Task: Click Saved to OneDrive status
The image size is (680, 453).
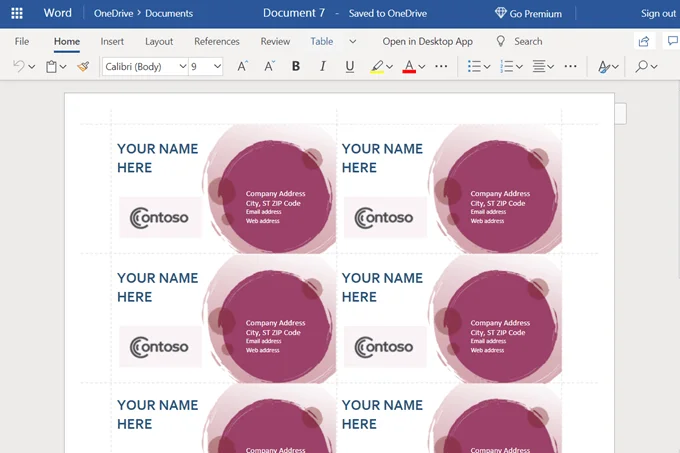Action: pyautogui.click(x=388, y=13)
